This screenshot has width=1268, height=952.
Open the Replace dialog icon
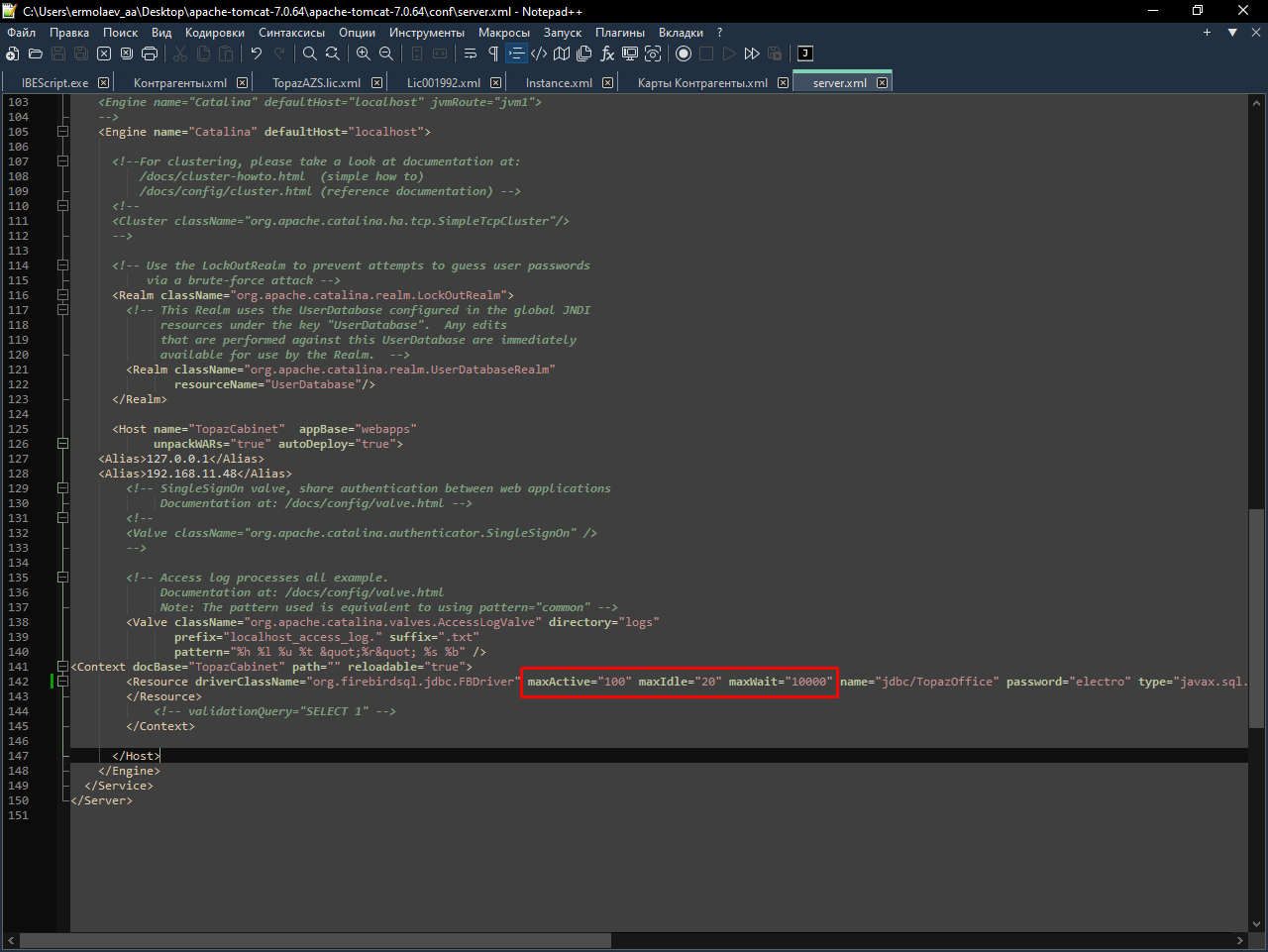333,53
